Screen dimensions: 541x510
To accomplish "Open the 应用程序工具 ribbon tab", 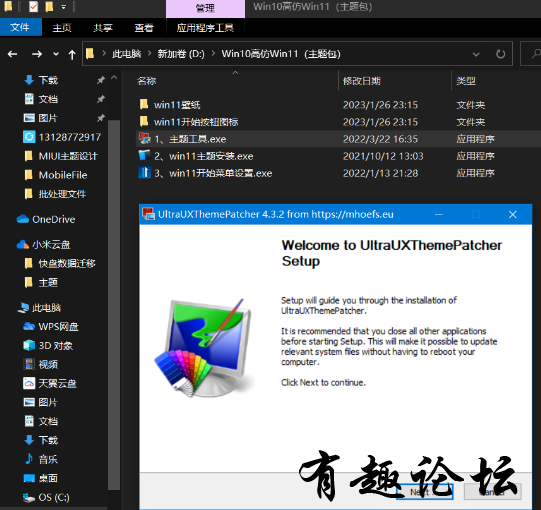I will (x=205, y=28).
